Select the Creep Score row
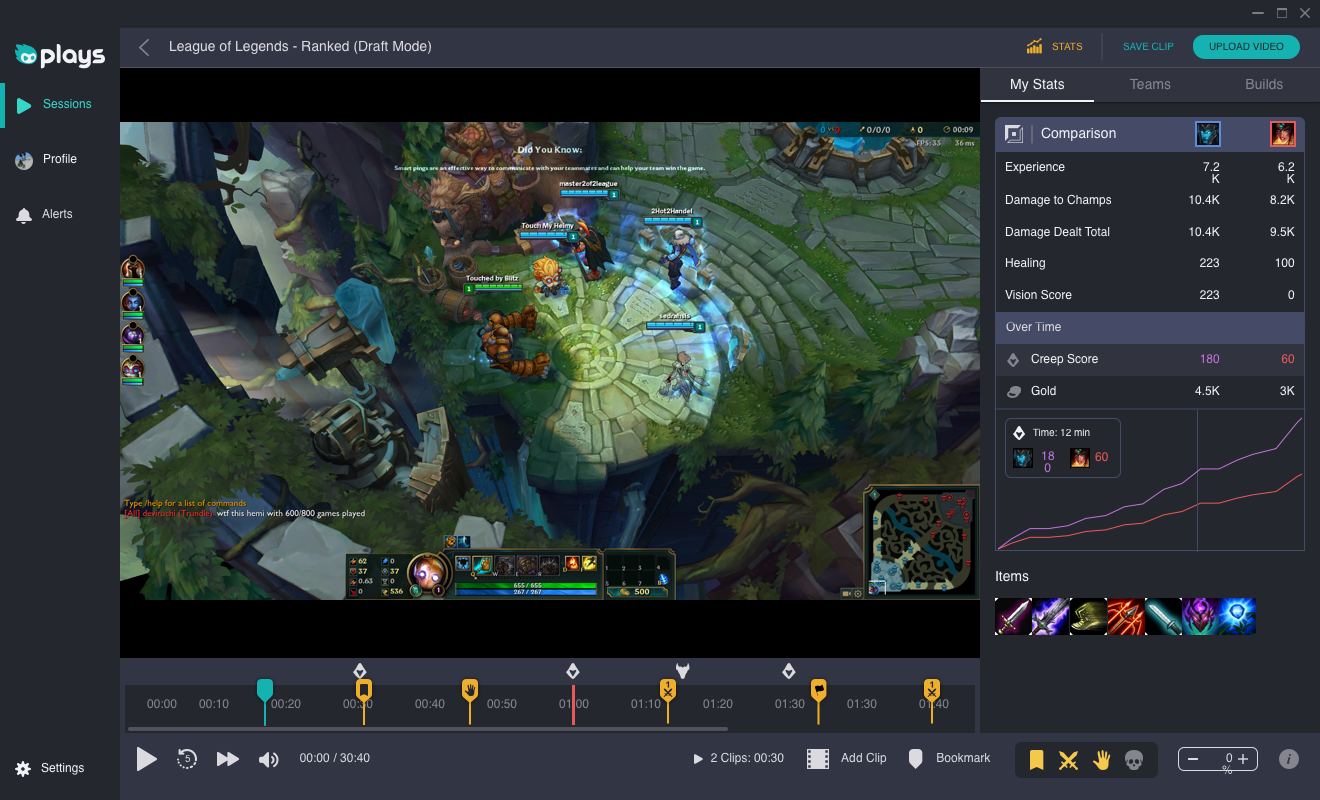The image size is (1320, 800). click(x=1150, y=359)
